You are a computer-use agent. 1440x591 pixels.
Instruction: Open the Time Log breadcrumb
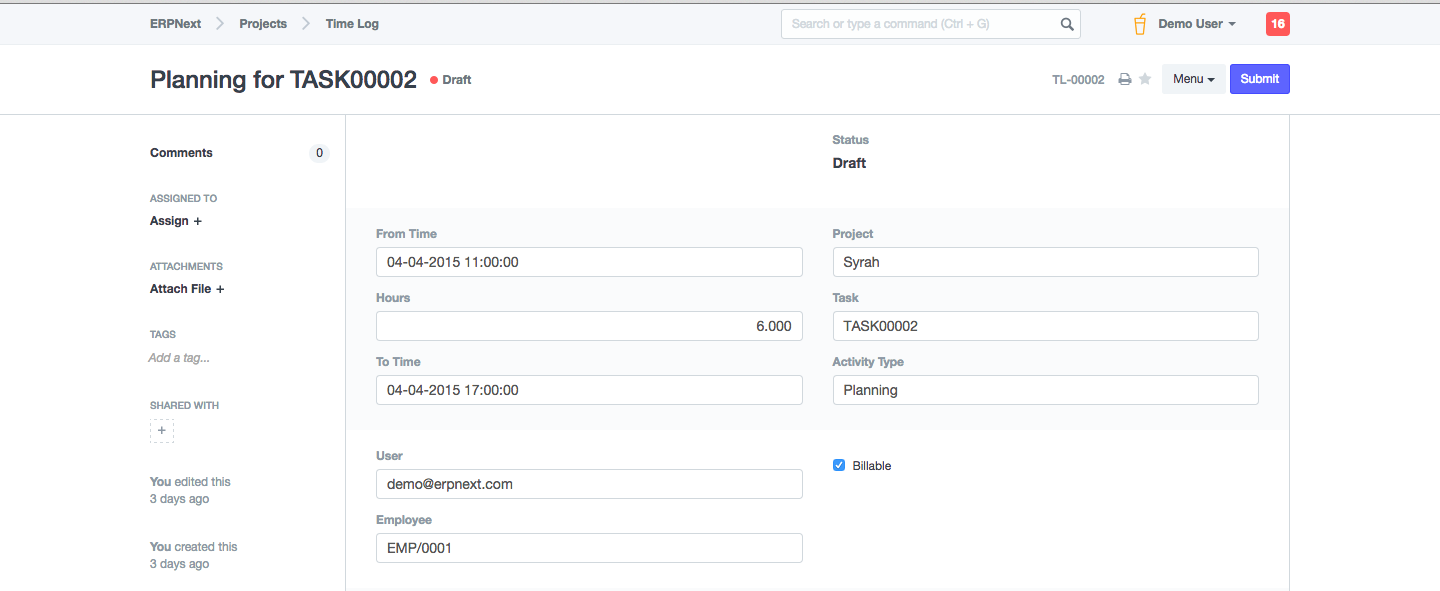tap(352, 24)
